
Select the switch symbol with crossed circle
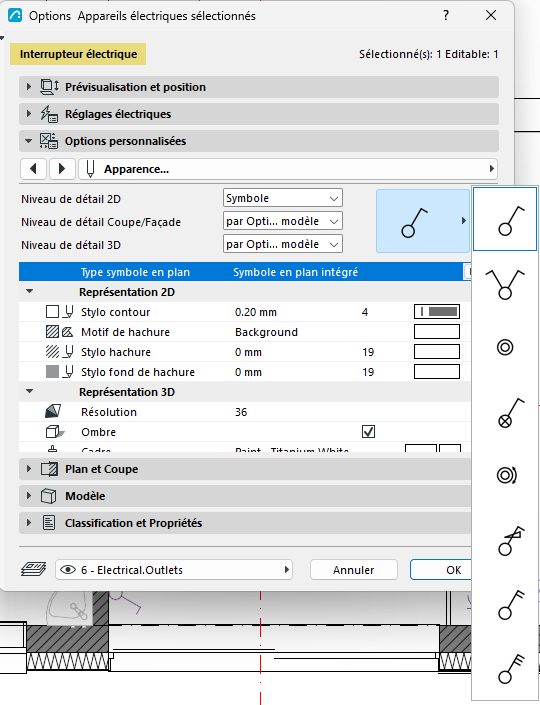click(510, 413)
